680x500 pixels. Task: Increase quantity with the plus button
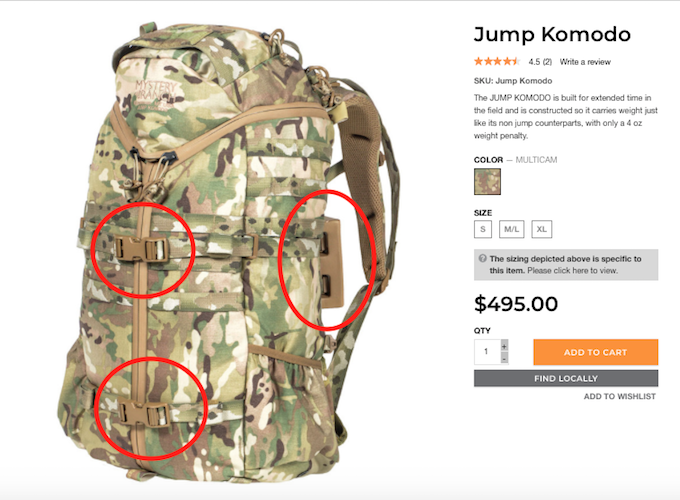[504, 346]
